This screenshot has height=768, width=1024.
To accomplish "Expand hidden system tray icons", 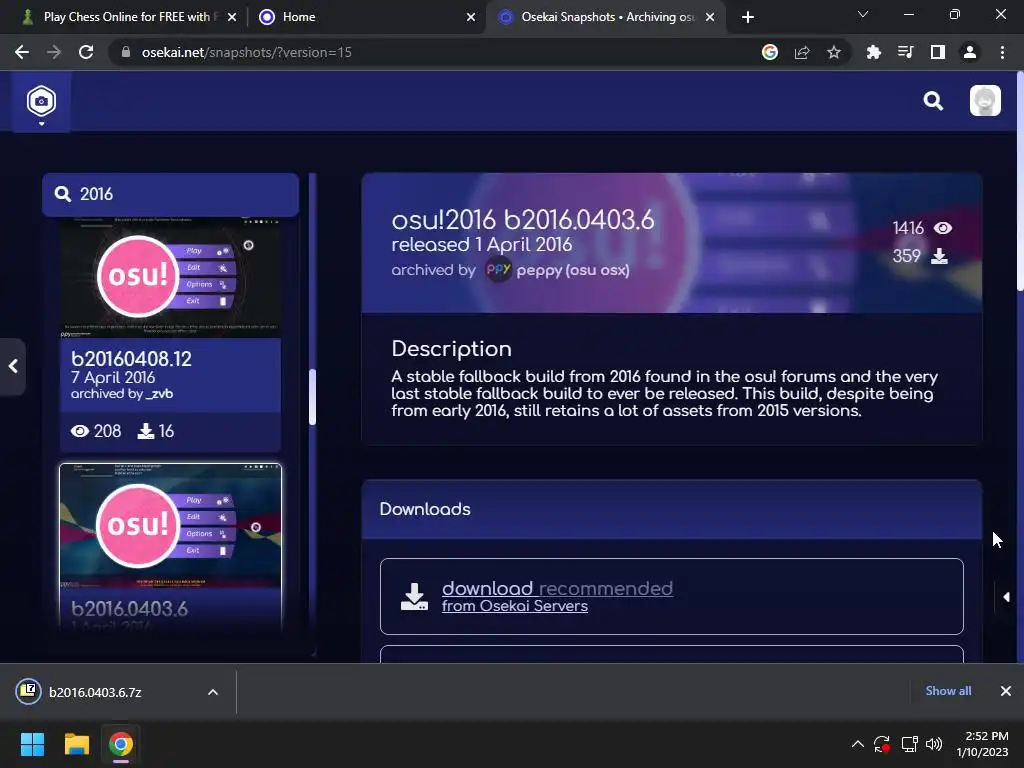I will pyautogui.click(x=857, y=744).
